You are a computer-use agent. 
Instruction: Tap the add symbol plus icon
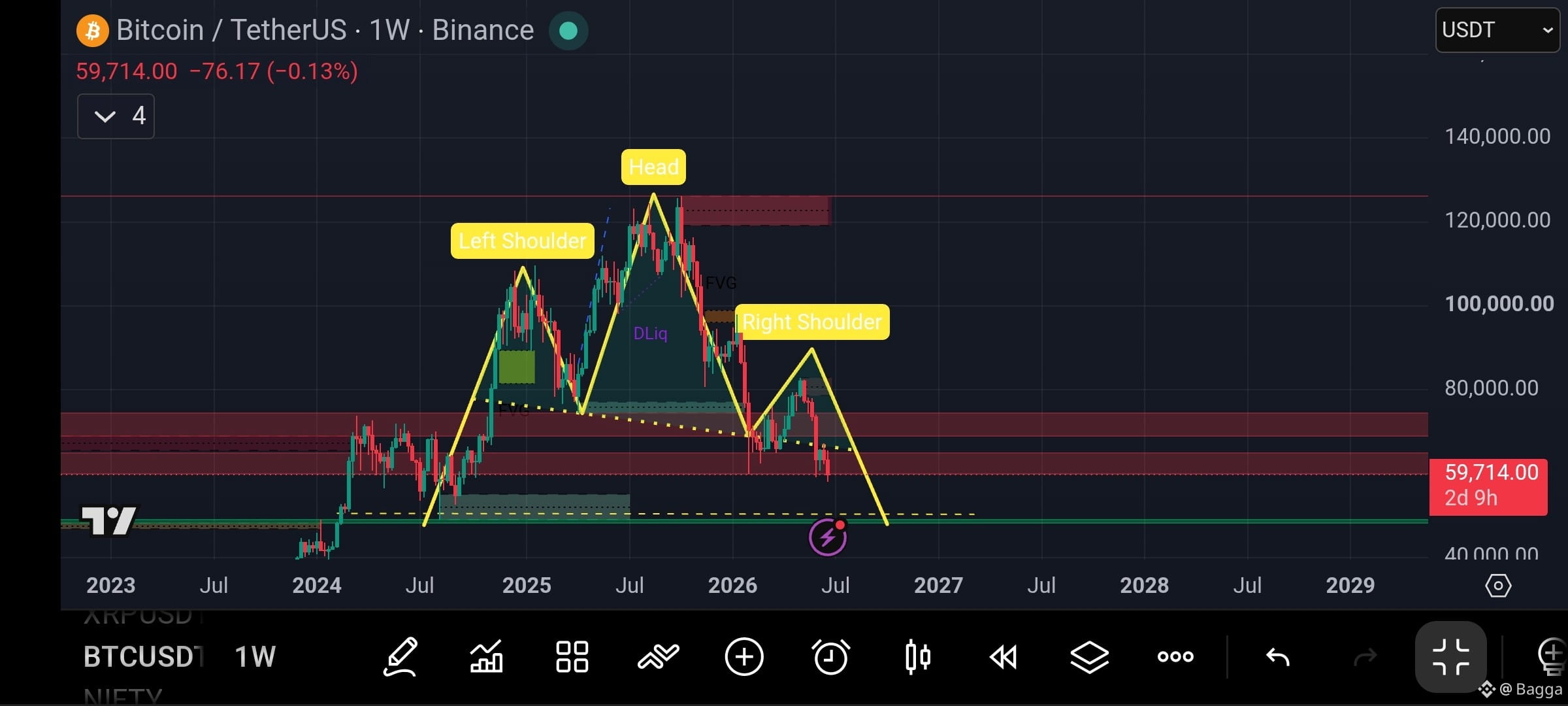click(x=744, y=656)
